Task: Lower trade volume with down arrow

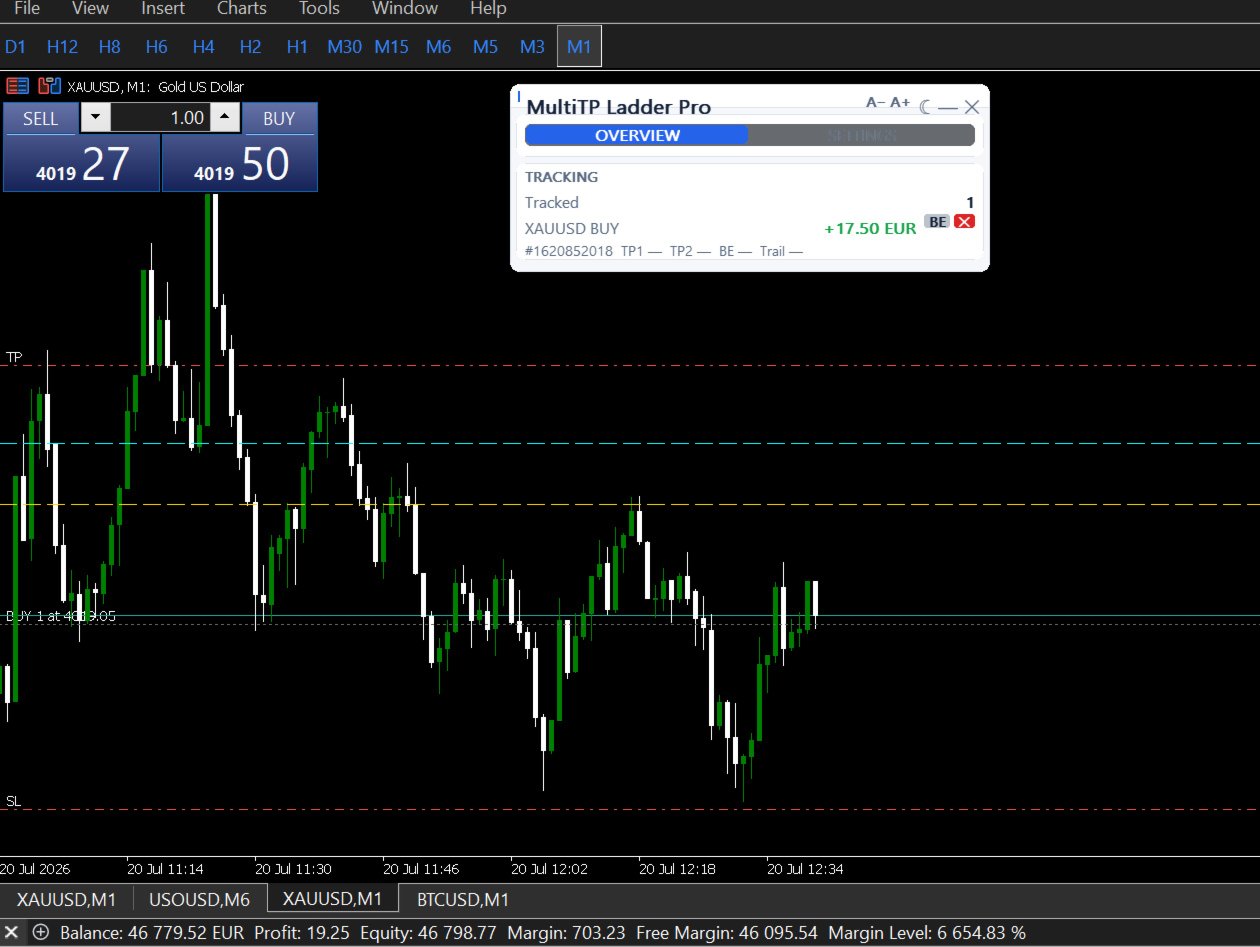Action: pyautogui.click(x=95, y=118)
